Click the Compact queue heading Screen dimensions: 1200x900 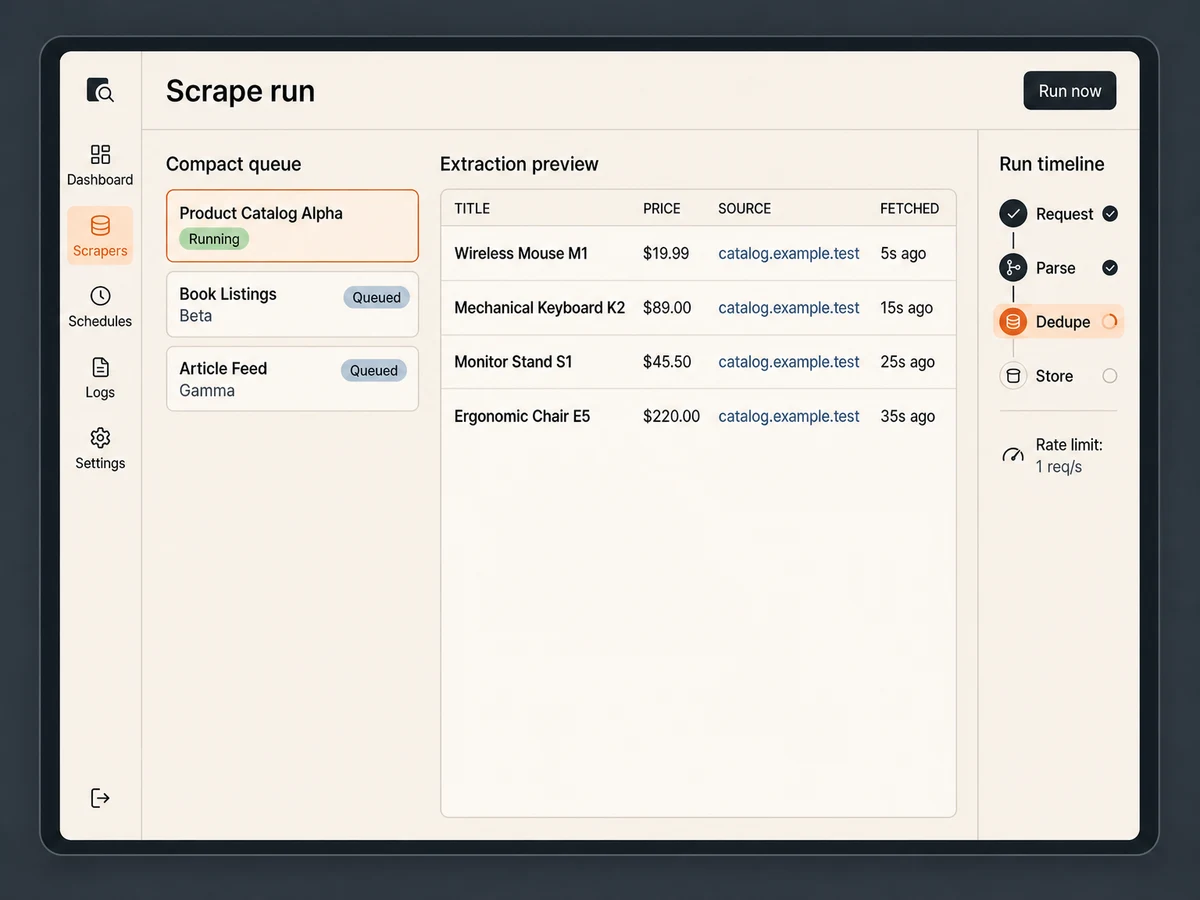pos(233,164)
